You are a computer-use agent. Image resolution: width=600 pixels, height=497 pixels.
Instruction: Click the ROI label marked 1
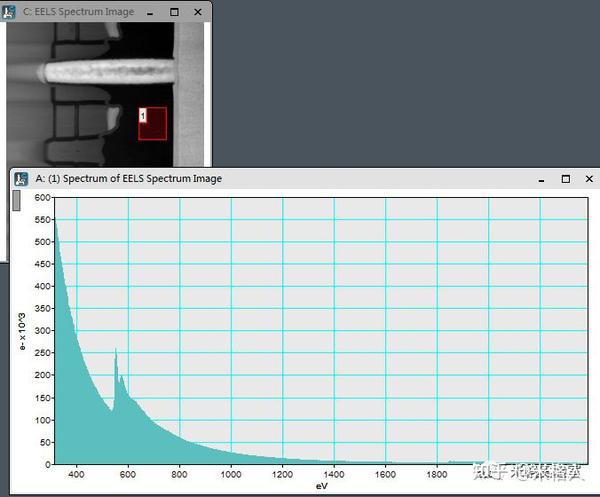click(x=143, y=115)
